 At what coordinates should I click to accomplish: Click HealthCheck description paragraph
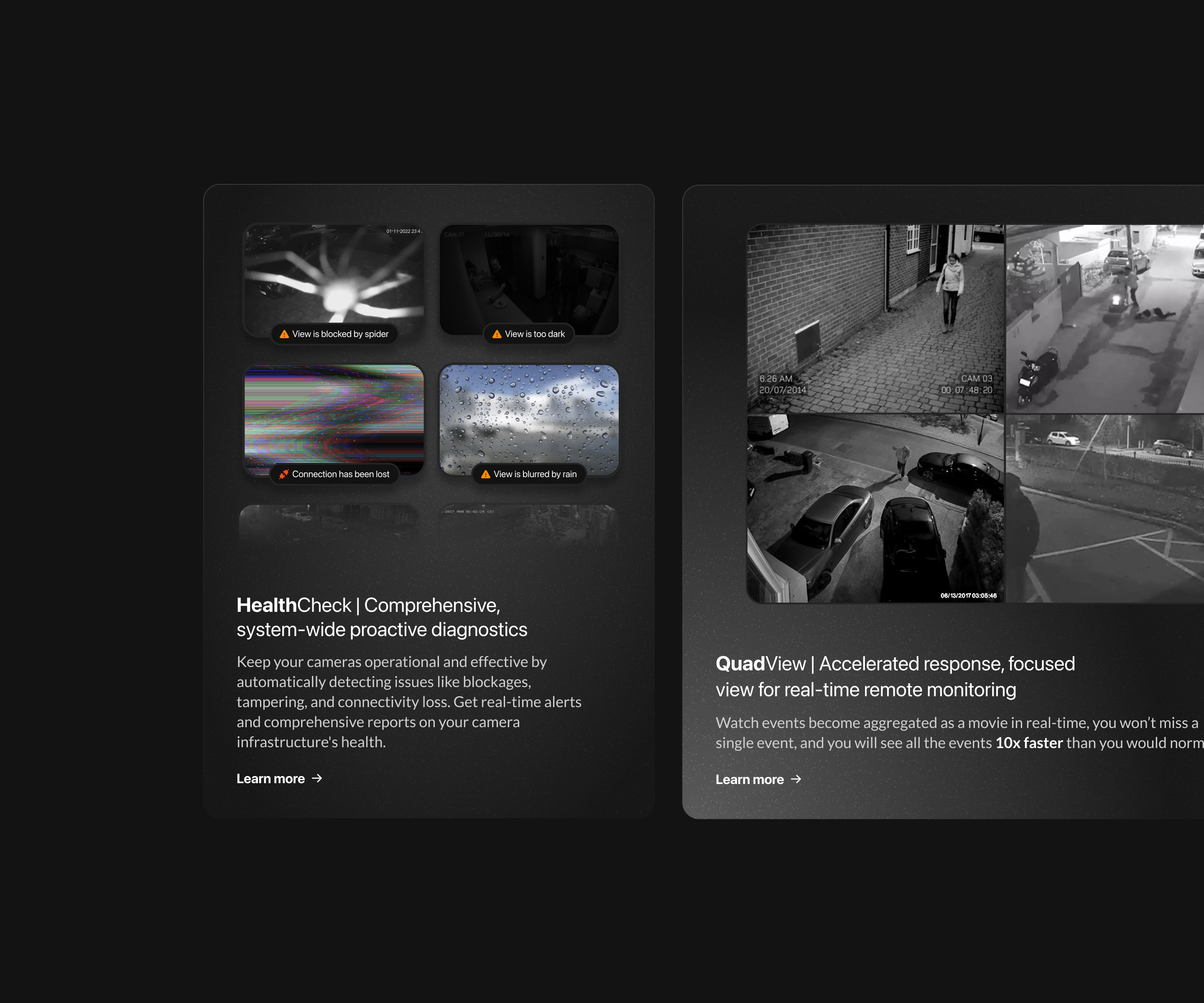pyautogui.click(x=409, y=702)
